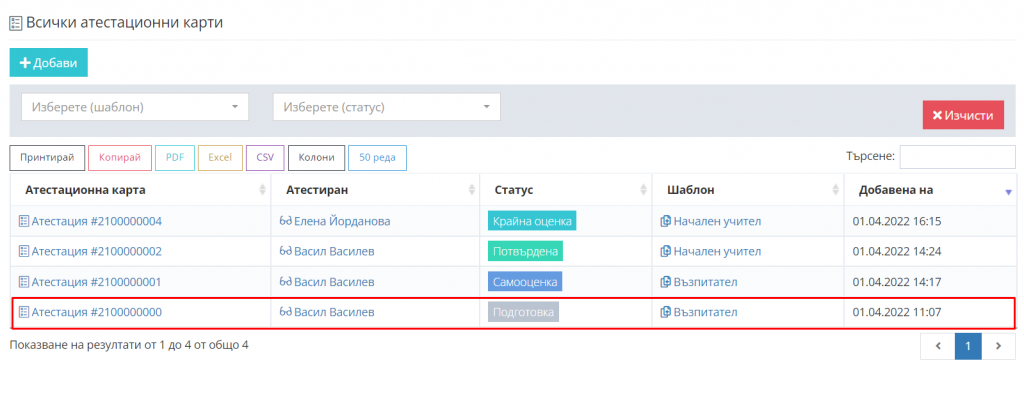Click the copy icon beside Начален учител in the first row

665,221
